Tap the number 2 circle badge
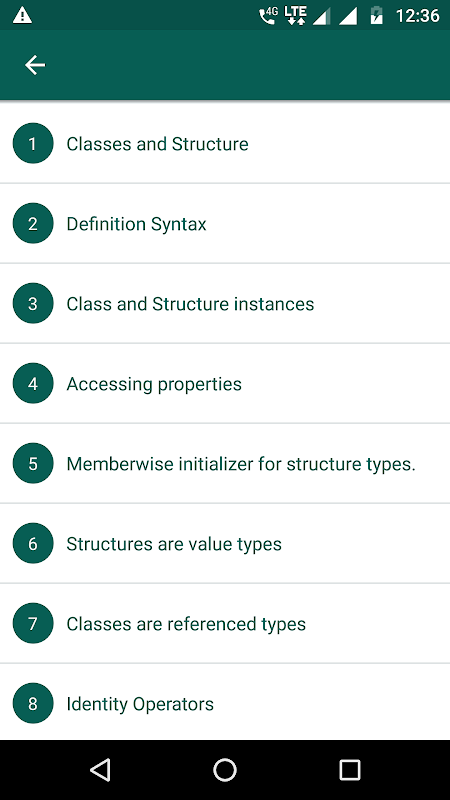This screenshot has width=450, height=800. point(33,223)
